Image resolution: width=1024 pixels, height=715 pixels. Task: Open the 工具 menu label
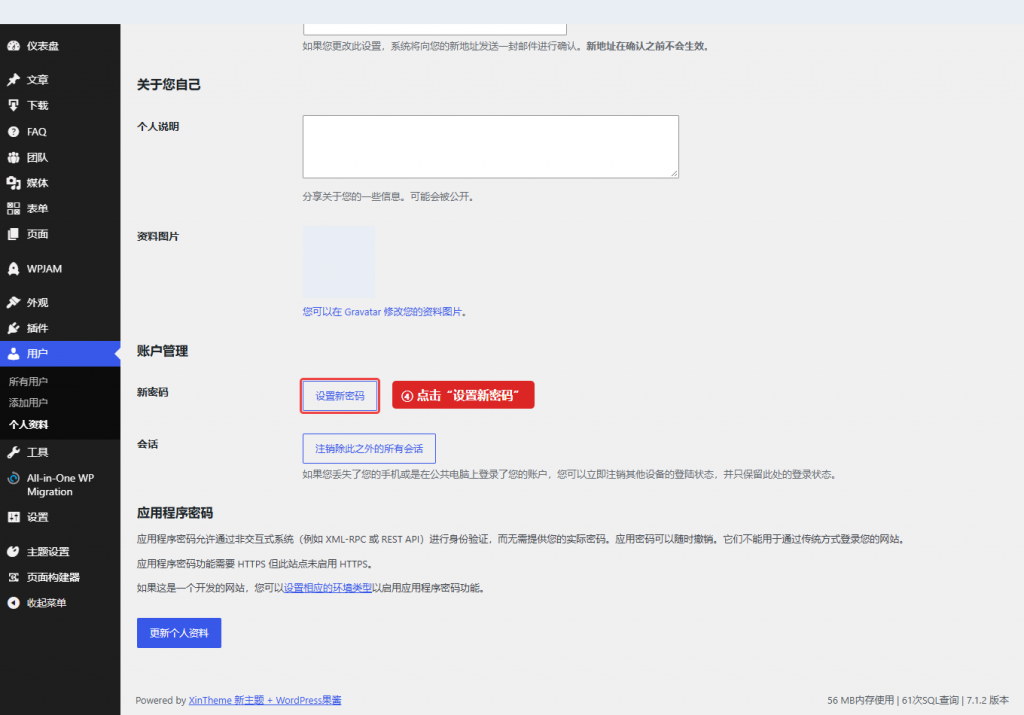click(x=37, y=452)
